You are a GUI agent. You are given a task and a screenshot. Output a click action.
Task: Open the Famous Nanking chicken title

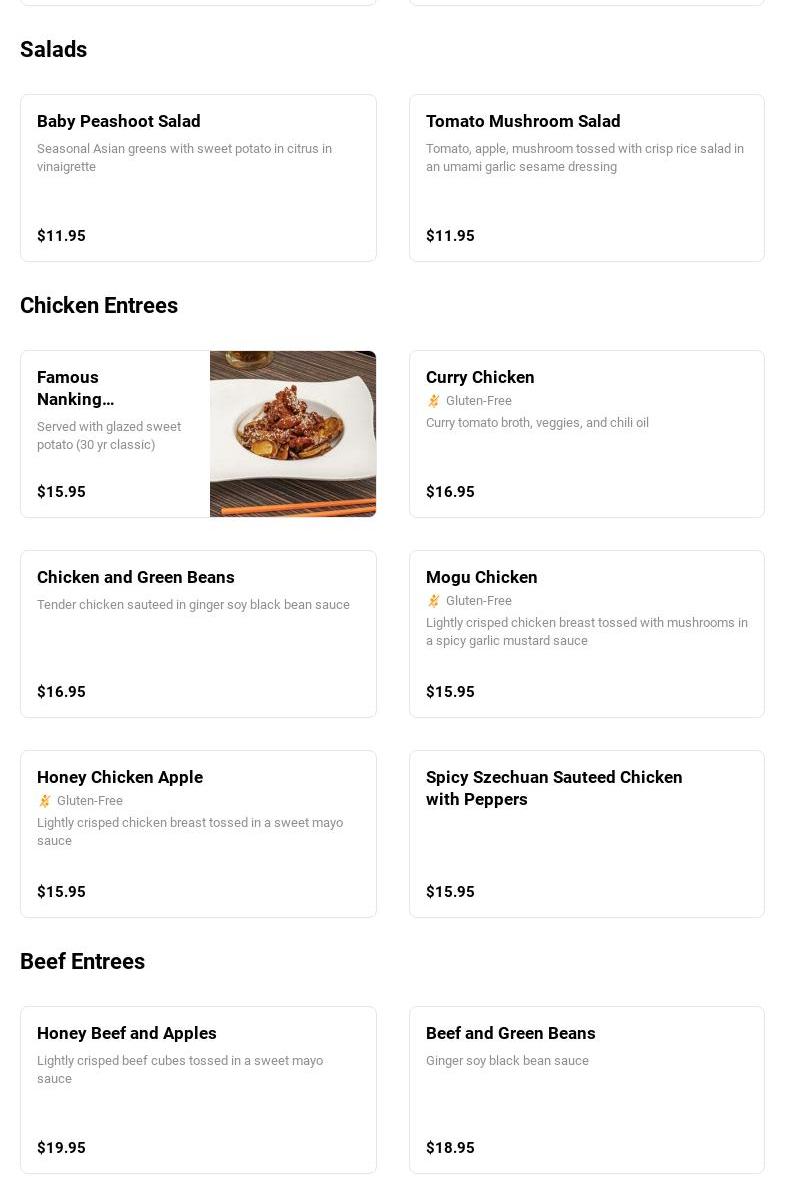point(75,388)
